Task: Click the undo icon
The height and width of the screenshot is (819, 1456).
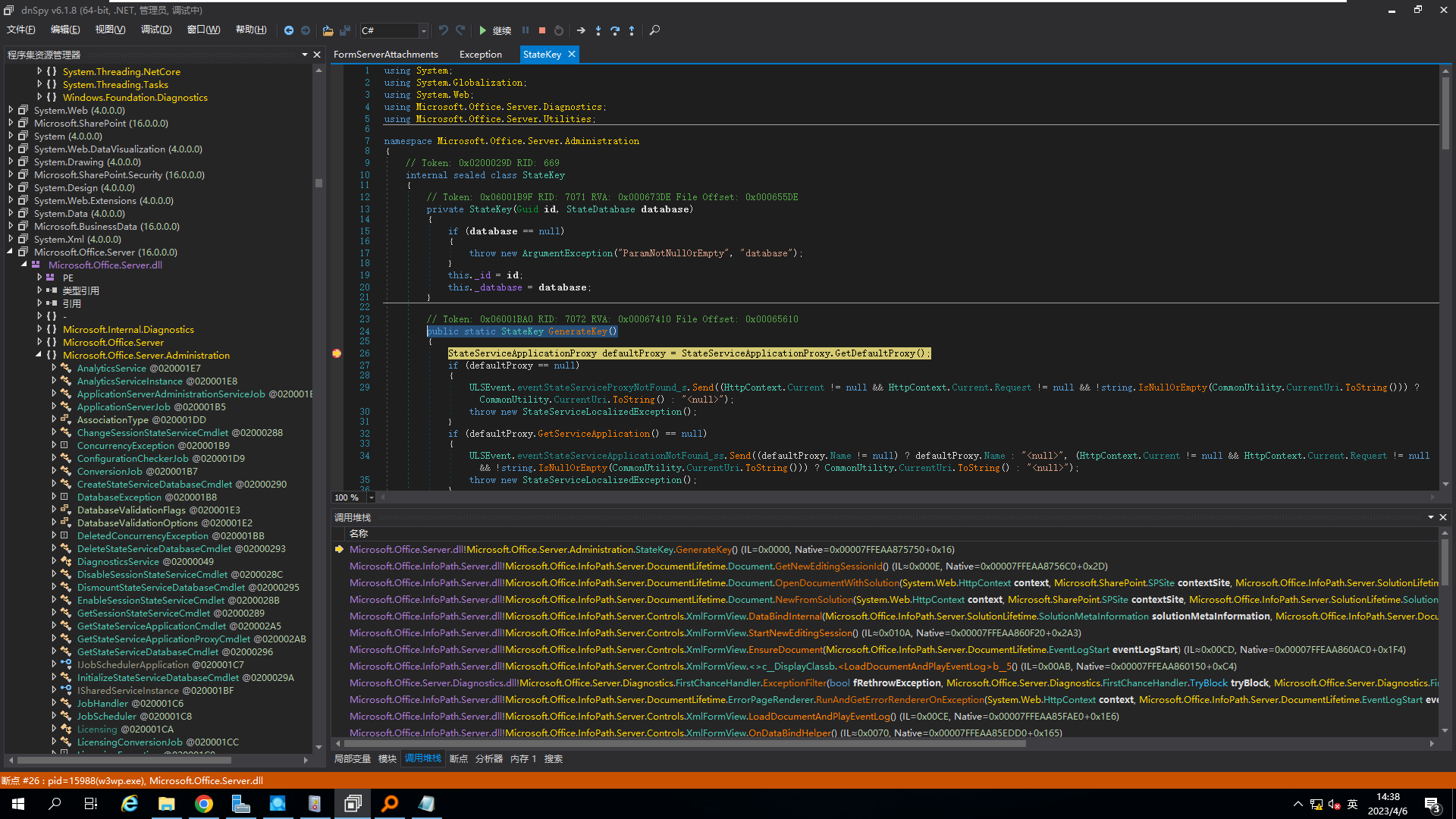Action: coord(444,30)
